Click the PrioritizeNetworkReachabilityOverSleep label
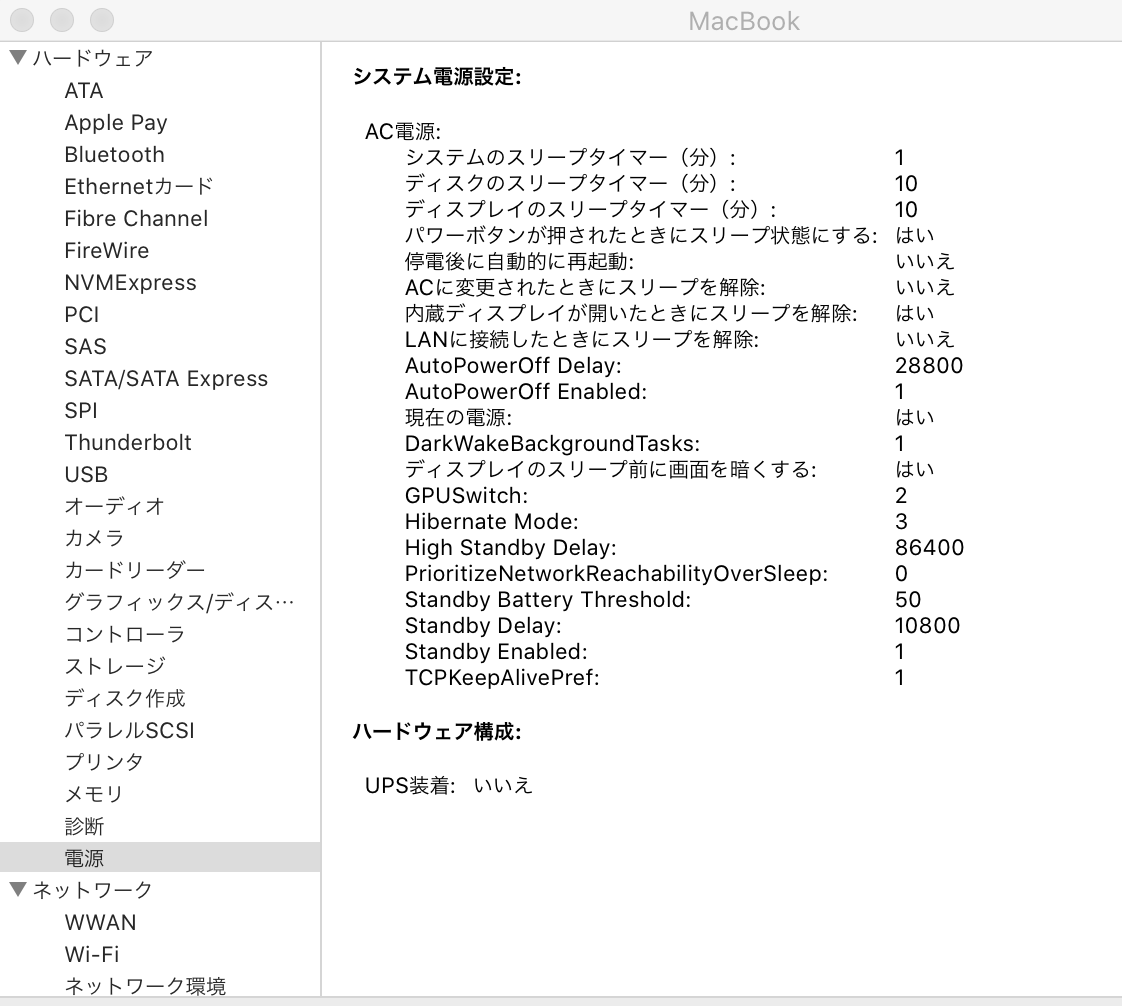 pos(616,574)
